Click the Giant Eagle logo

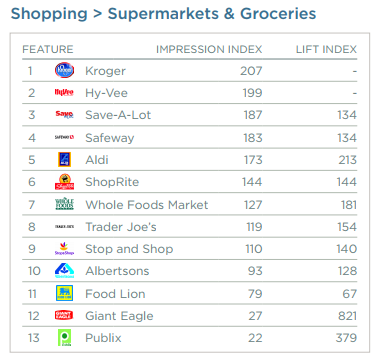tap(64, 315)
